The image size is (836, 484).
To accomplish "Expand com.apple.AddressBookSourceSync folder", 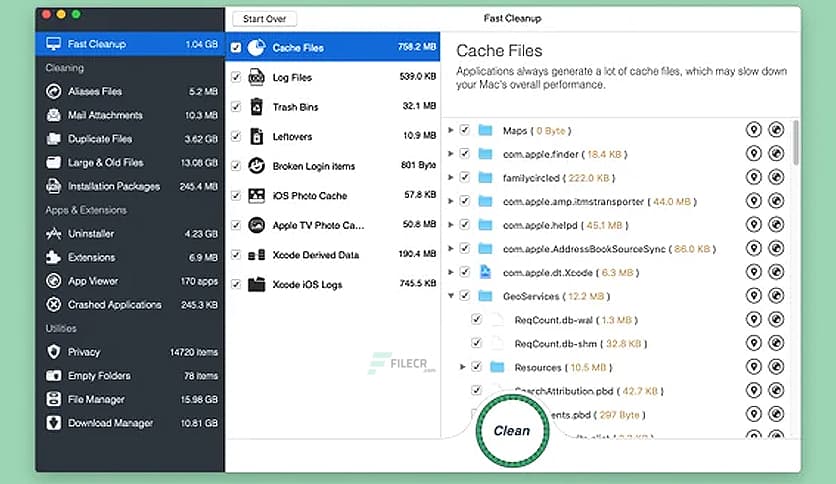I will tap(451, 248).
